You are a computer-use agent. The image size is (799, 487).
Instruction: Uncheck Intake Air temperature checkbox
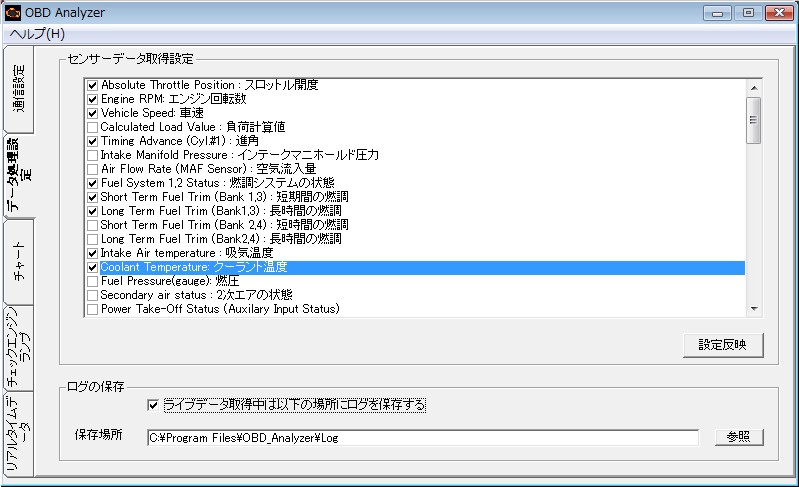92,253
